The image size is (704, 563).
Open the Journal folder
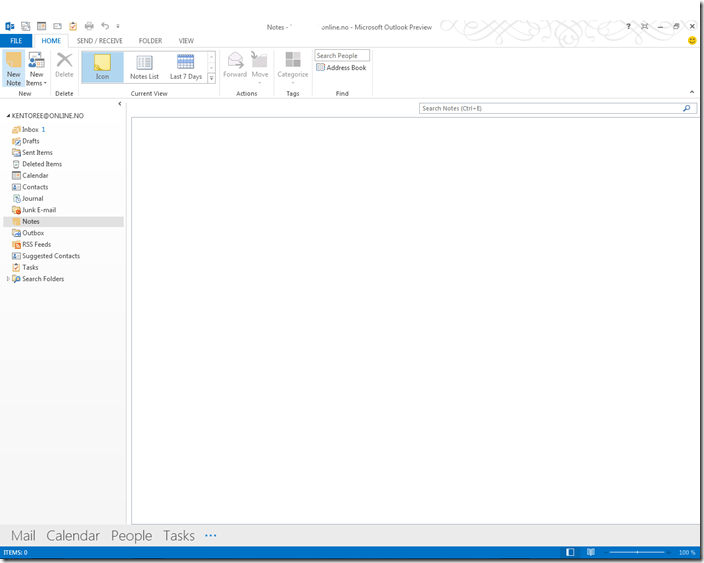click(x=63, y=198)
